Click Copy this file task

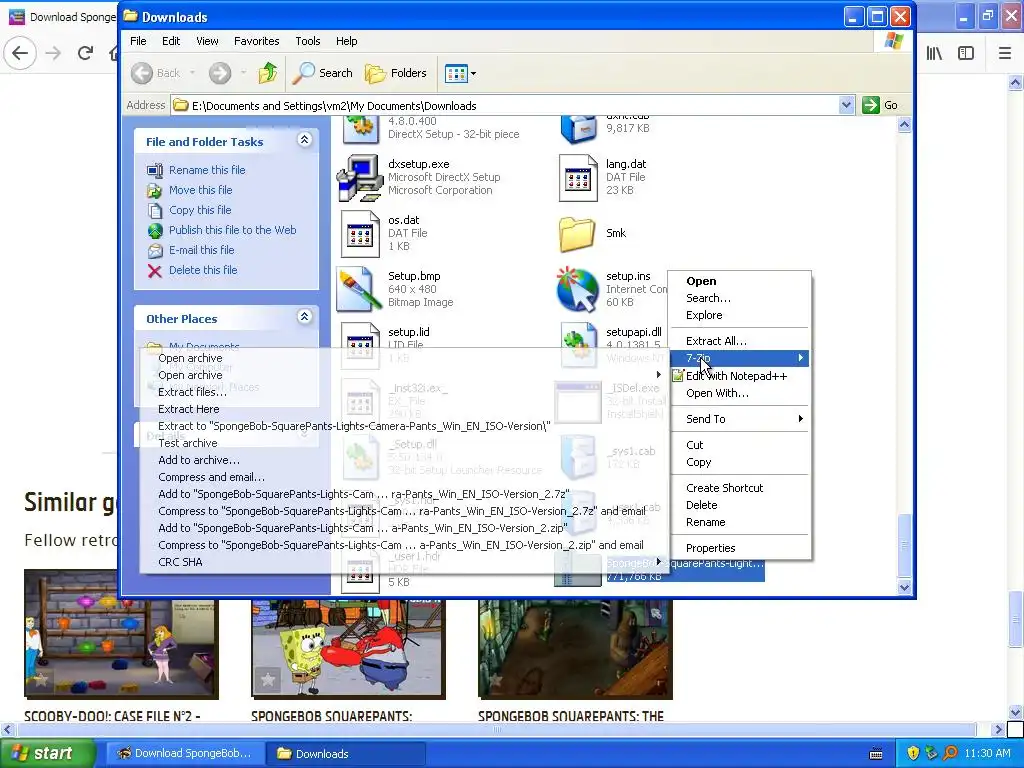click(x=200, y=210)
